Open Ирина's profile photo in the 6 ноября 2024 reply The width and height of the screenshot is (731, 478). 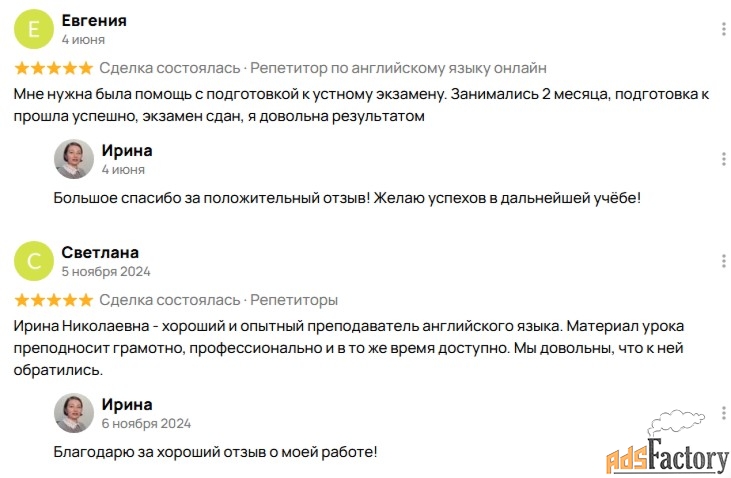click(x=74, y=413)
